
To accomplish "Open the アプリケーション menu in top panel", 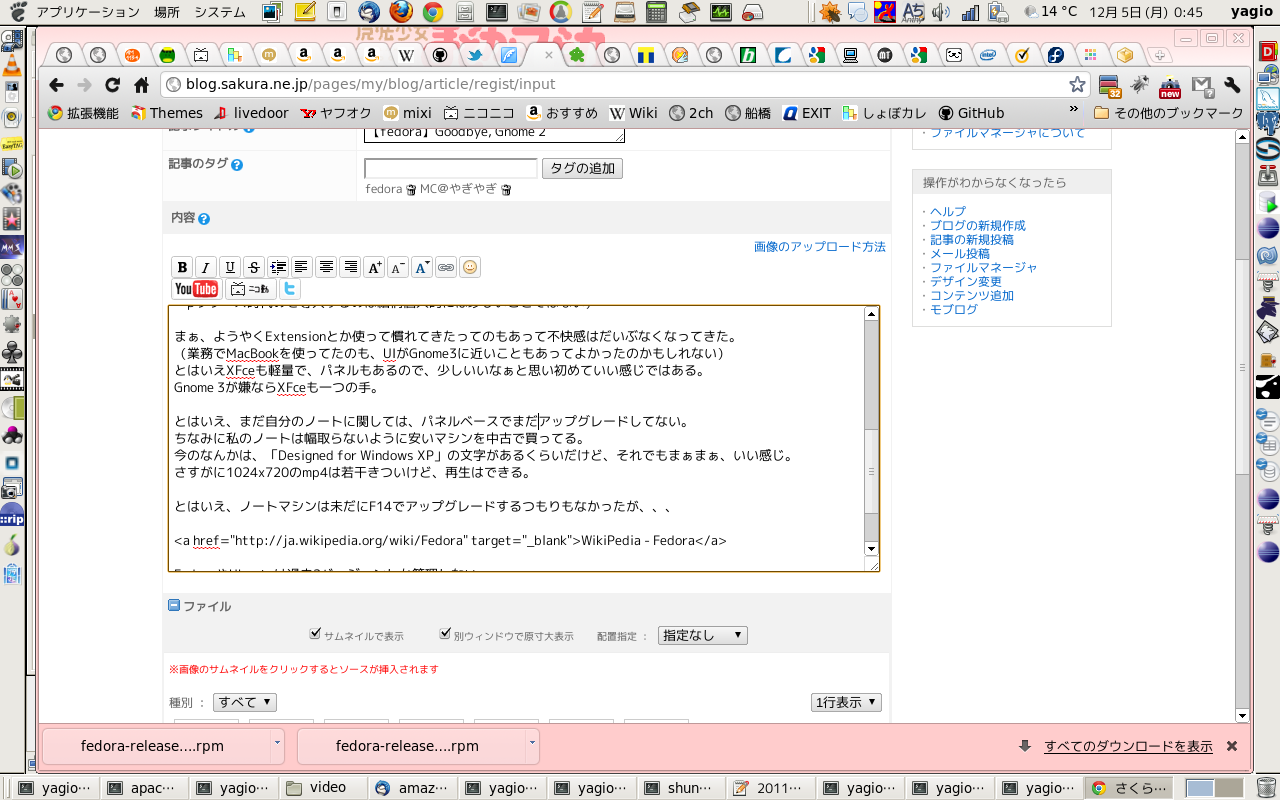I will point(88,12).
